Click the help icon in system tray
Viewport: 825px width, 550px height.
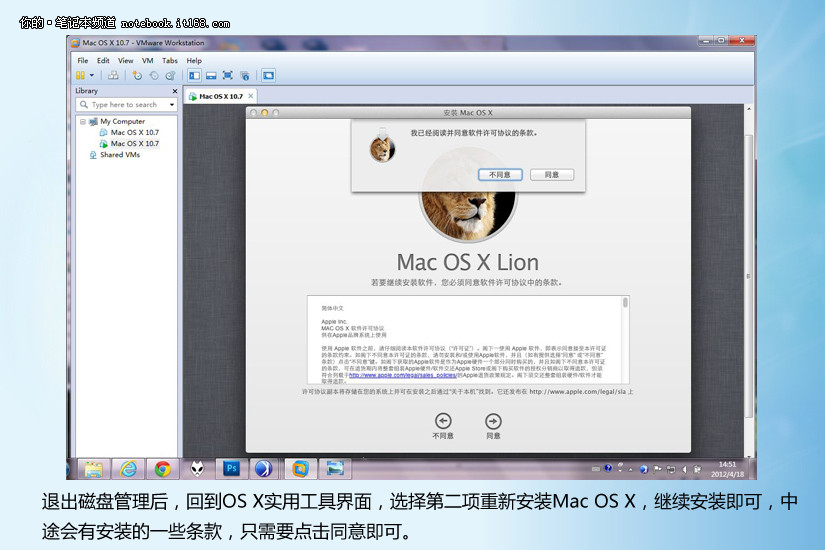pos(608,468)
